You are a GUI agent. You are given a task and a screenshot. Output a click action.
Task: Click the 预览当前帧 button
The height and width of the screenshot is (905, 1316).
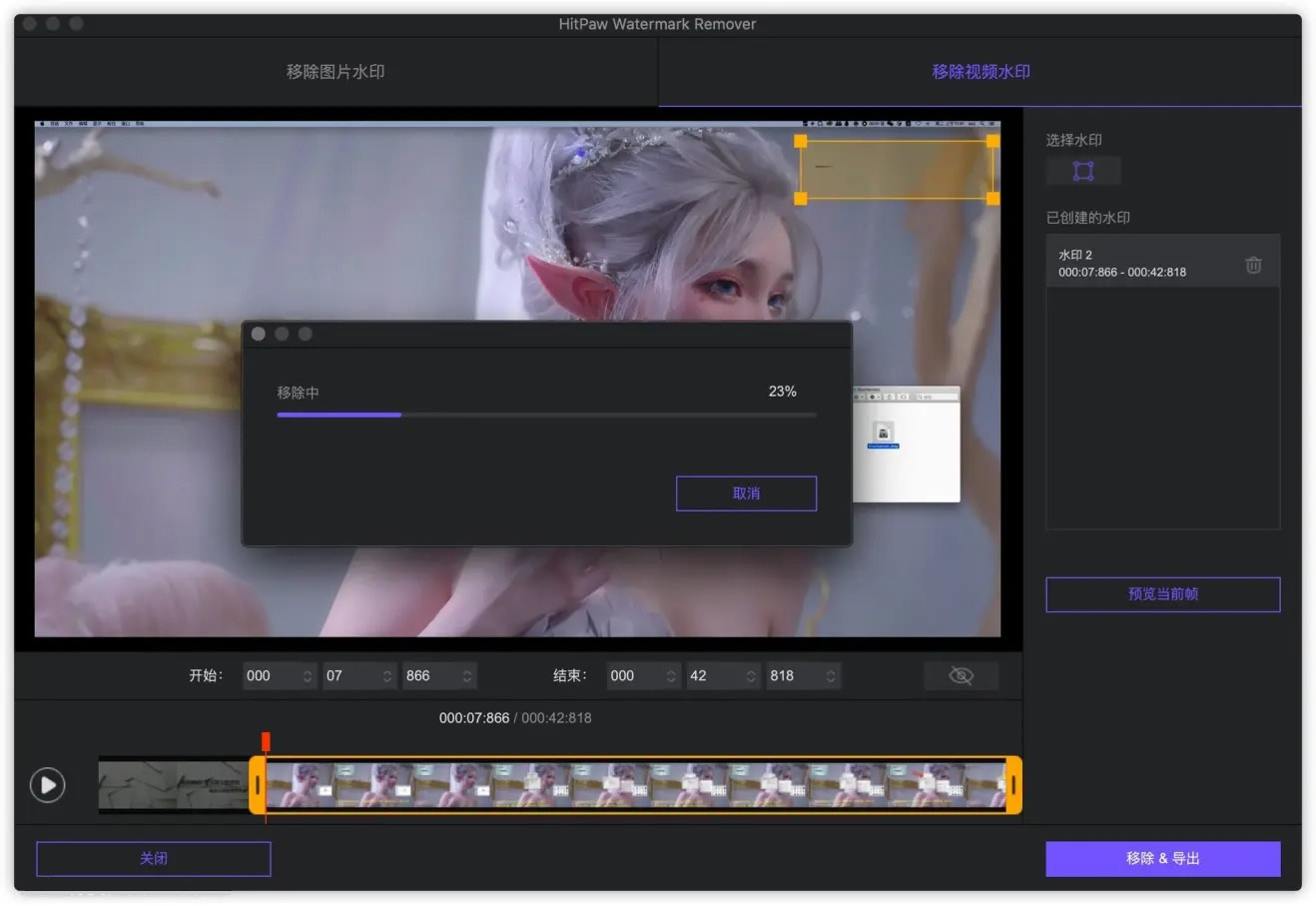(x=1162, y=594)
